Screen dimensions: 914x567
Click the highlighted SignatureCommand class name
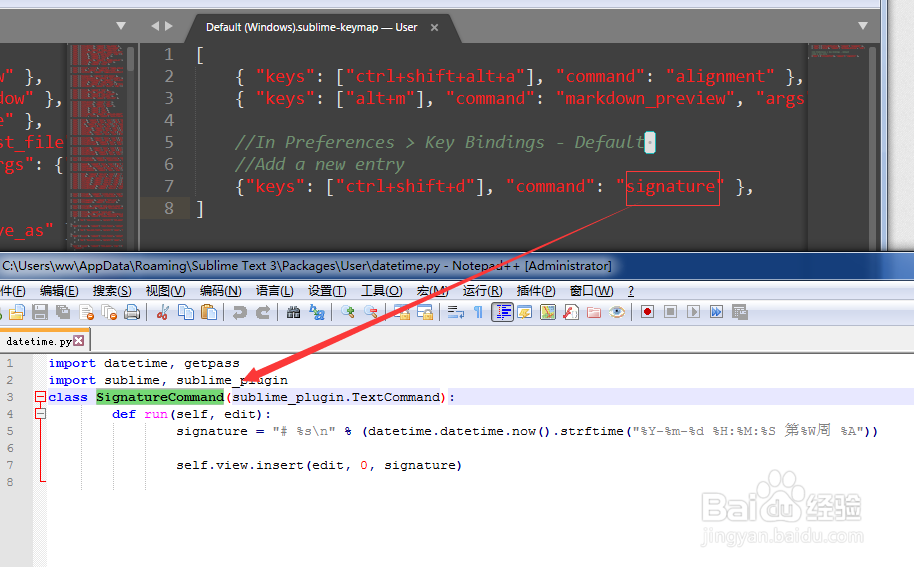[x=160, y=397]
